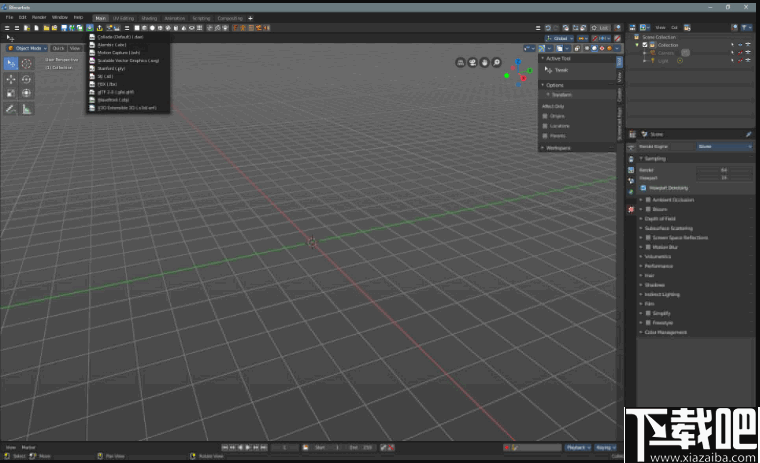The image size is (760, 463).
Task: Click the Import download icon in top toolbar
Action: point(90,28)
